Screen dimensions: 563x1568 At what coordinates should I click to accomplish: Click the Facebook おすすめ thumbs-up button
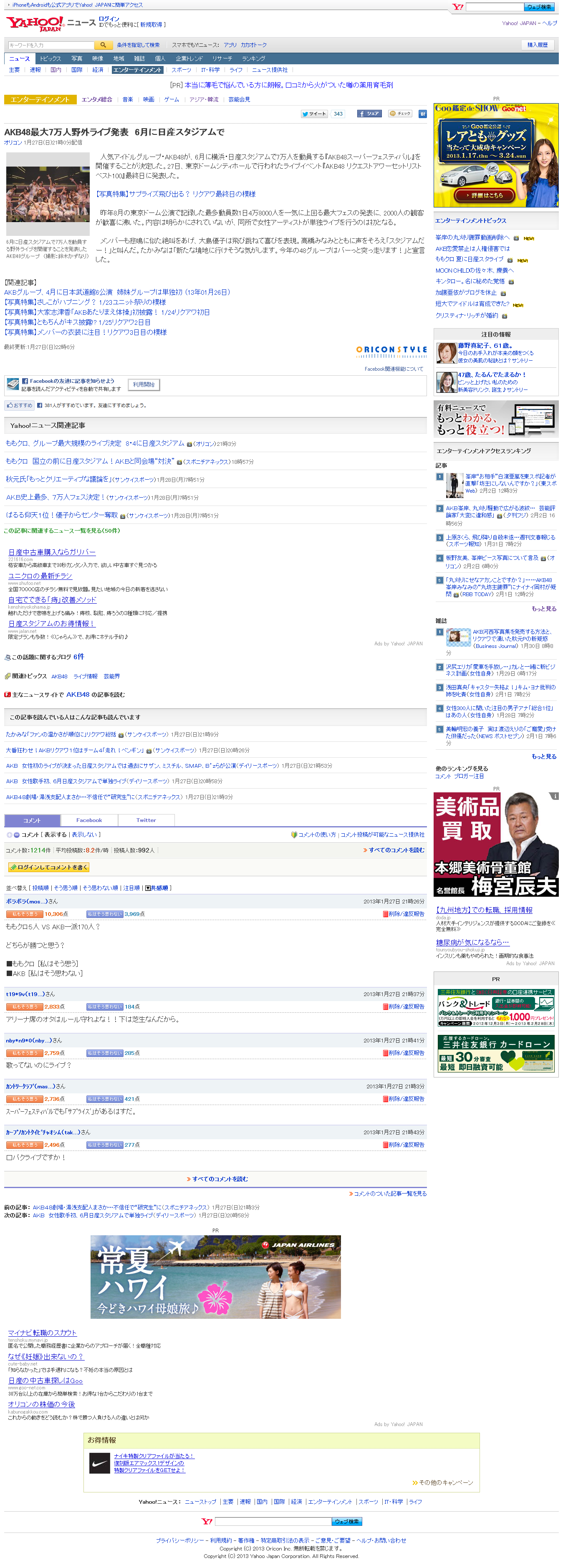(19, 405)
